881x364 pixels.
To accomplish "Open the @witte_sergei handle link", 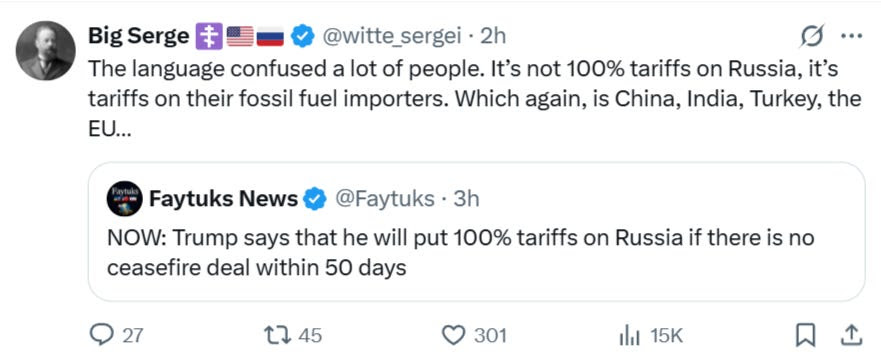I will tap(390, 37).
